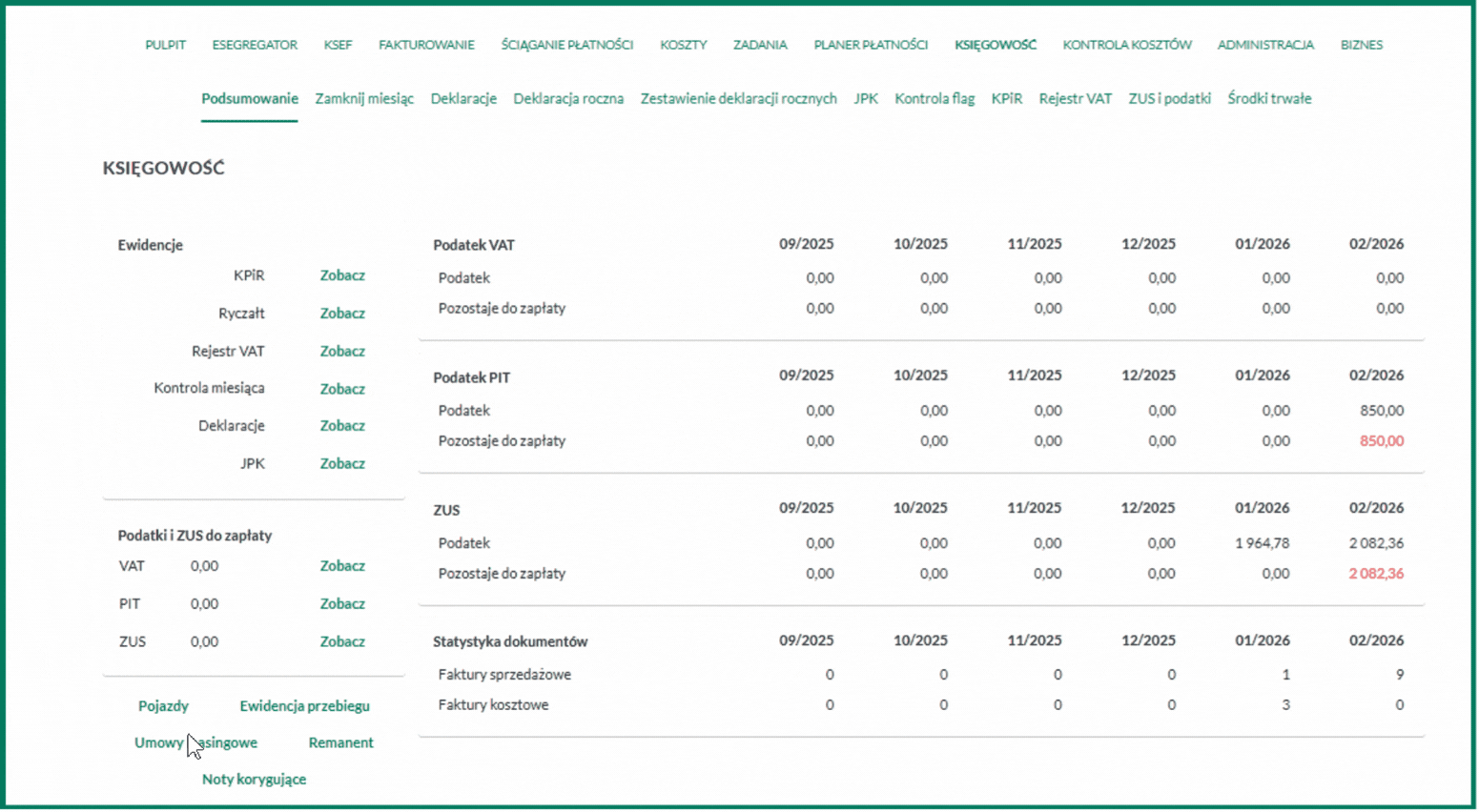
Task: Open ŚCIĄGANIE PŁATNOŚCI section
Action: coord(567,45)
